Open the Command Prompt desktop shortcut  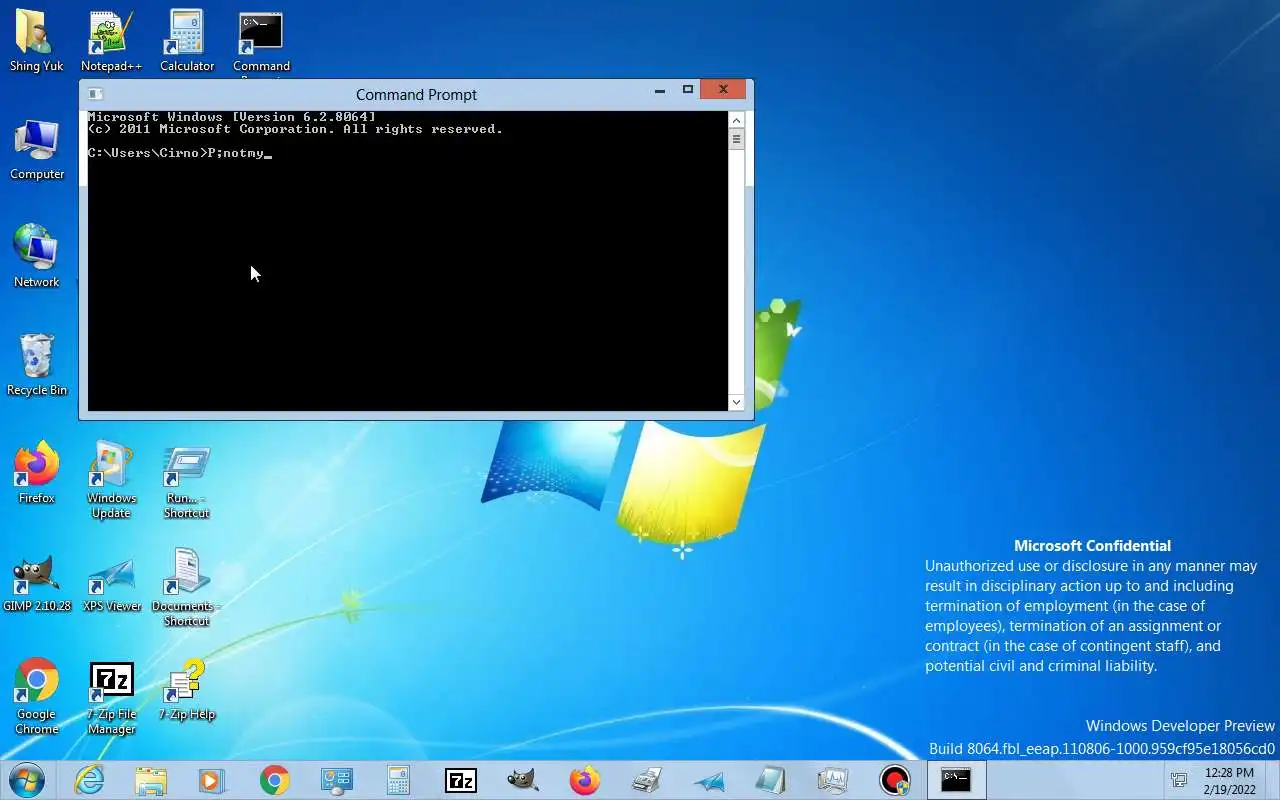[261, 42]
